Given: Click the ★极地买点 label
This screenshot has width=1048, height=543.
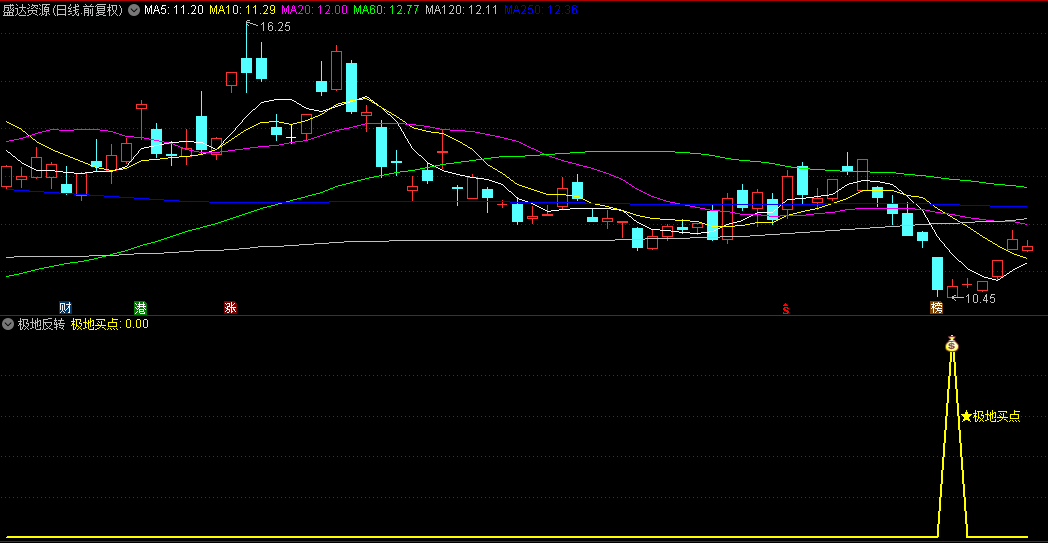Looking at the screenshot, I should click(x=991, y=417).
